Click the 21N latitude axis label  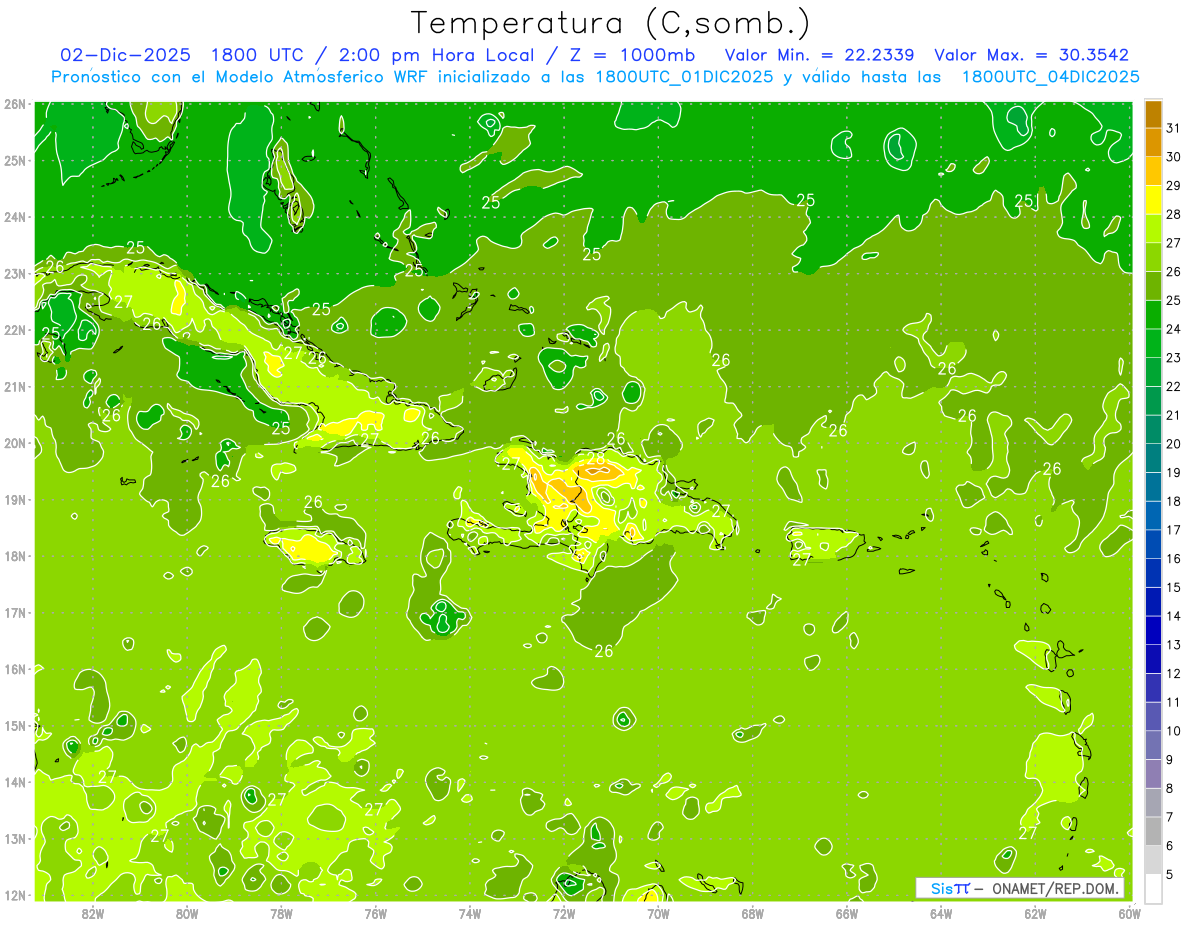[x=15, y=386]
